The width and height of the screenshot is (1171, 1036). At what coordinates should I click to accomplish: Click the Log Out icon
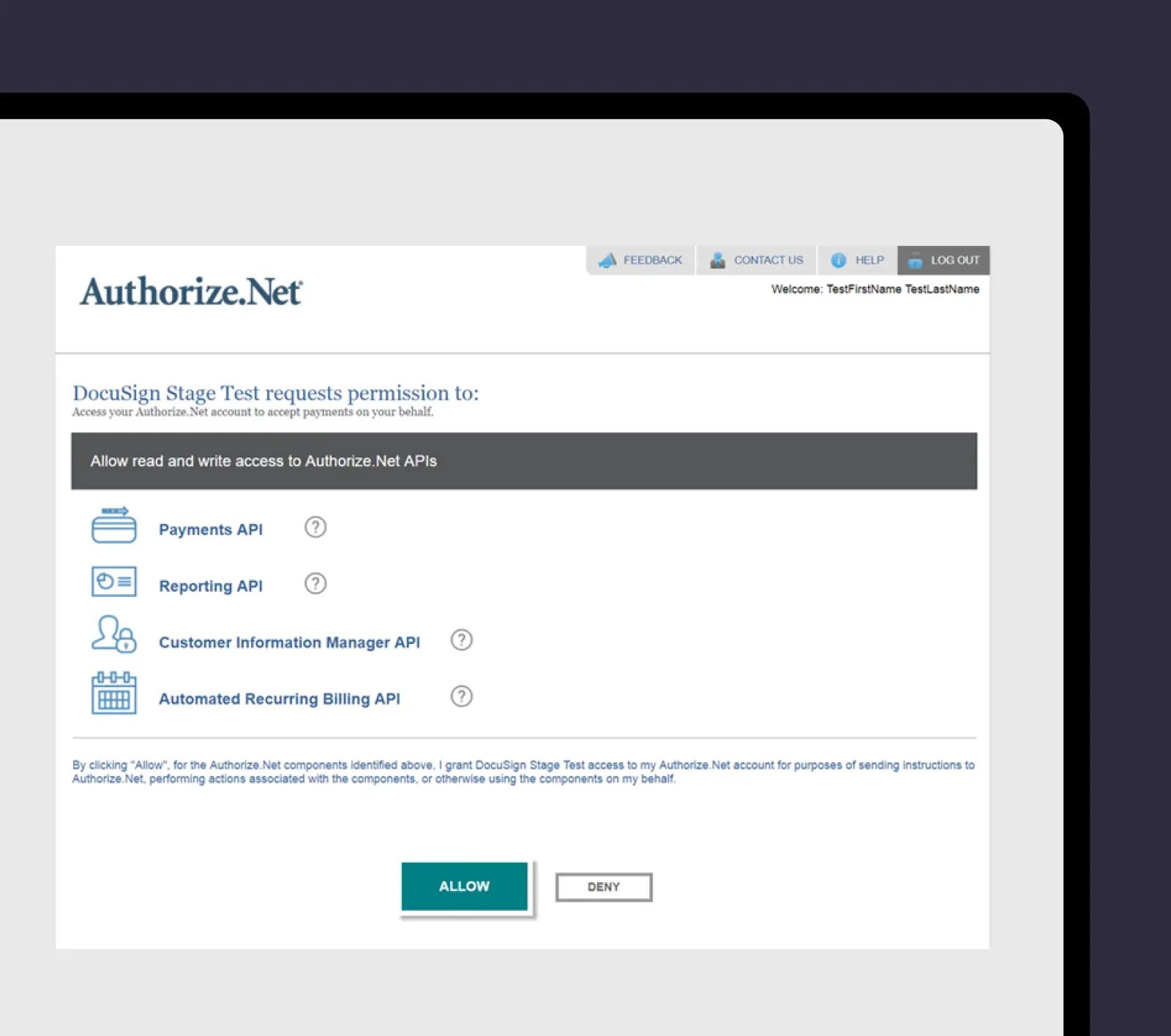[915, 260]
